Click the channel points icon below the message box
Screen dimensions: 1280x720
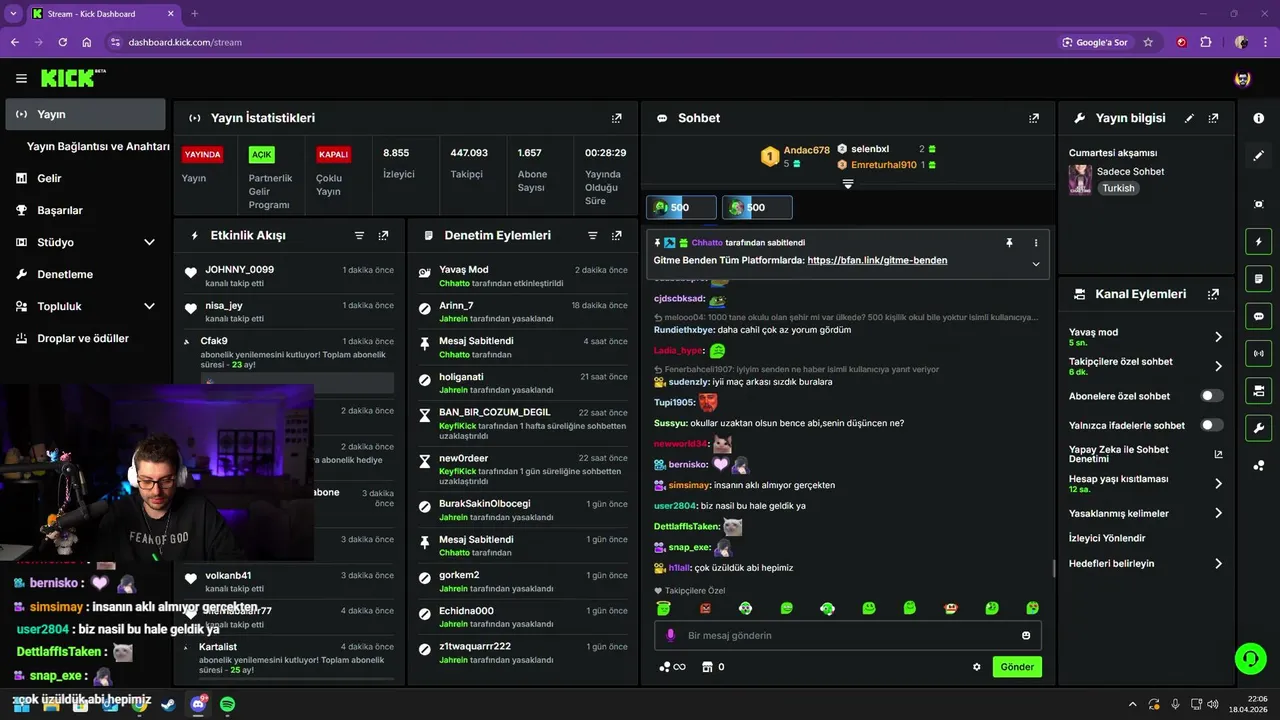[x=672, y=667]
